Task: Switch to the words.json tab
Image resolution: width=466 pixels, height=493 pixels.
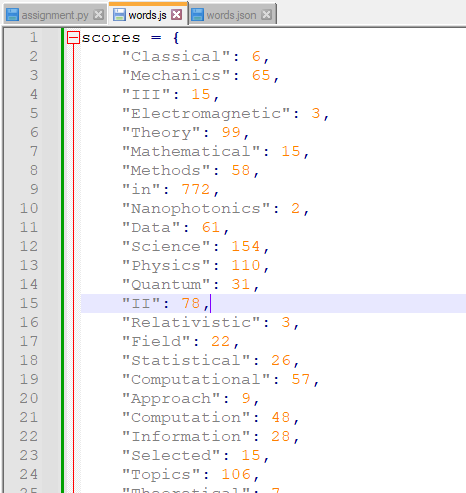Action: tap(231, 15)
